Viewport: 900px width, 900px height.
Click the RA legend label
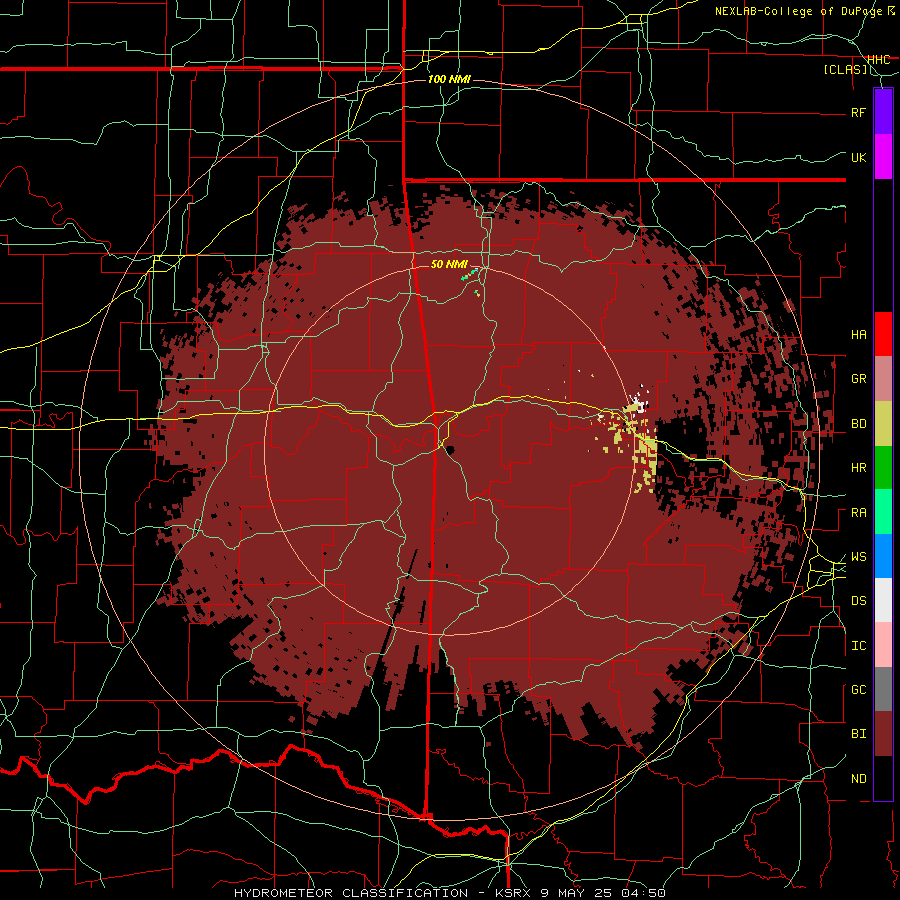pyautogui.click(x=858, y=513)
